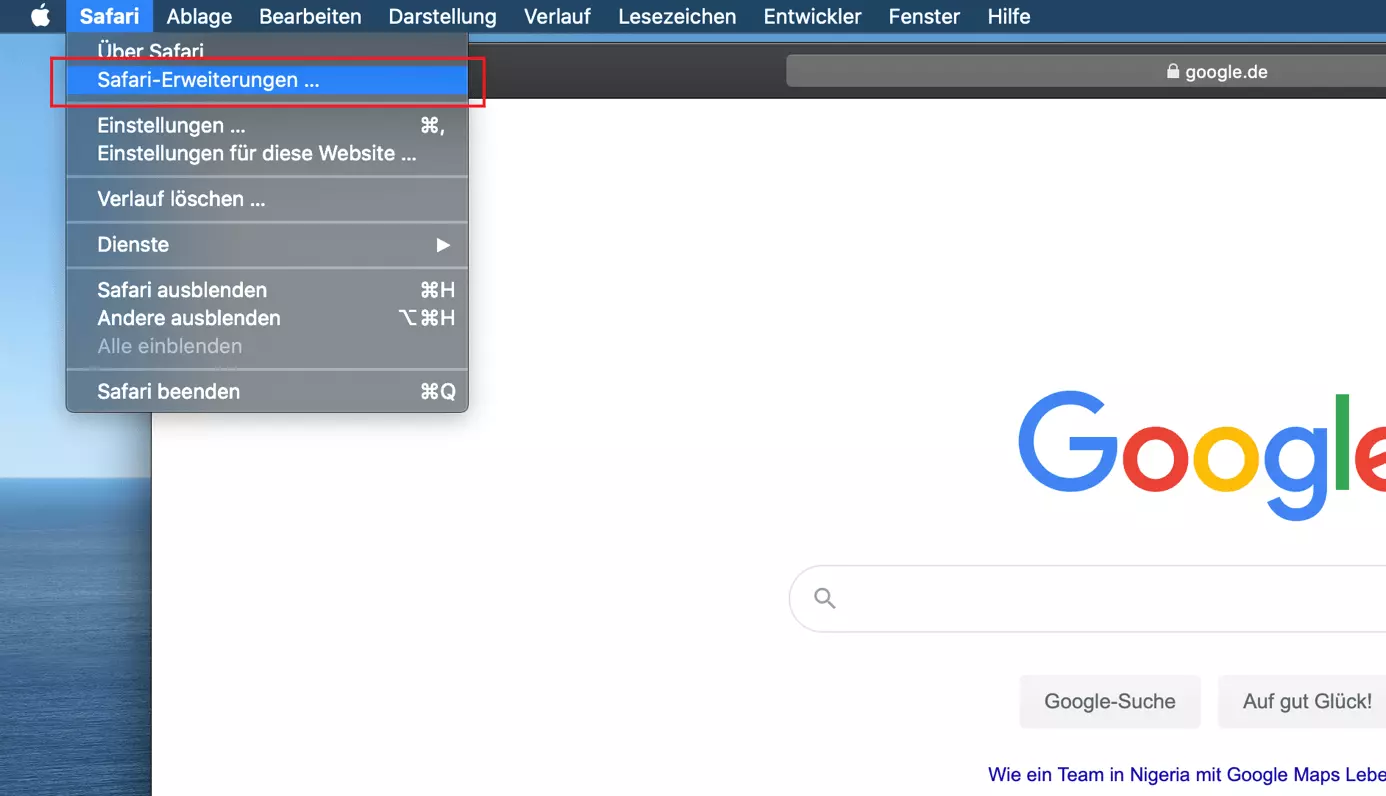Choose Über Safari from the menu
The width and height of the screenshot is (1386, 796).
pyautogui.click(x=267, y=50)
